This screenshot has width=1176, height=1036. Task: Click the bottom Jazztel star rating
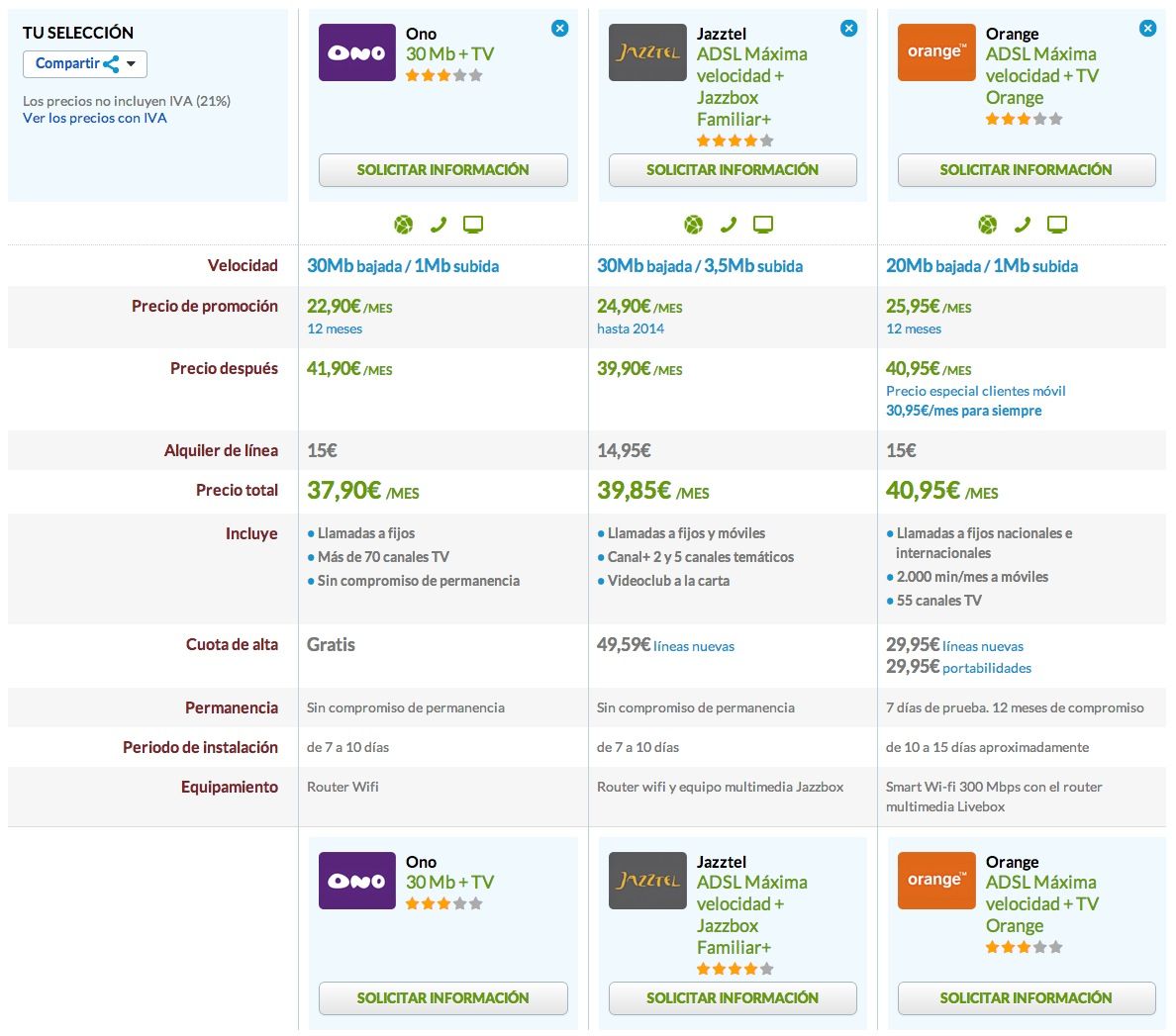pyautogui.click(x=735, y=969)
